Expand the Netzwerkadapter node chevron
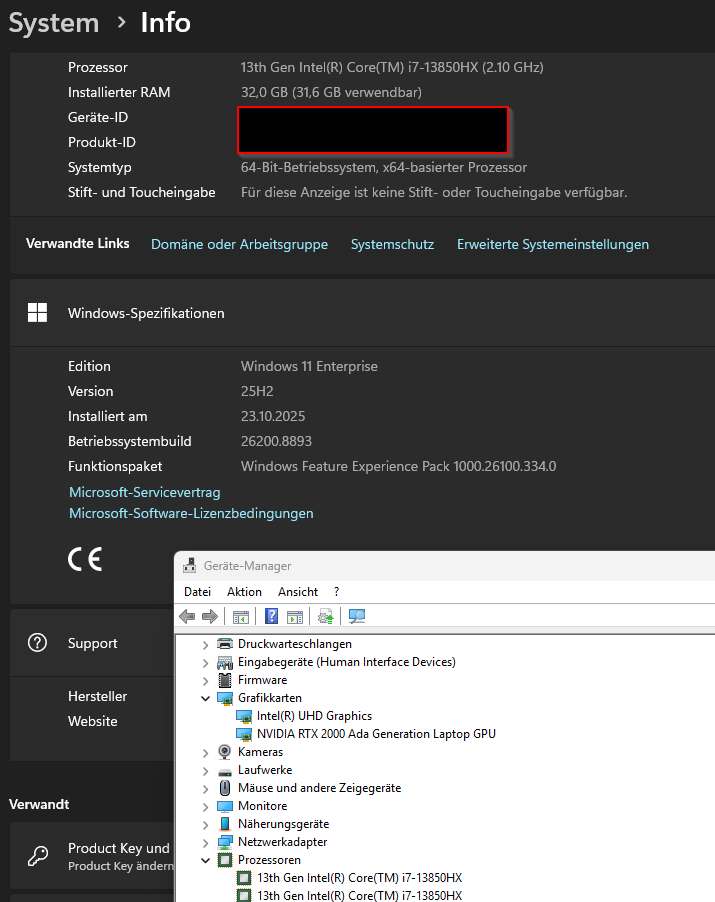The image size is (715, 902). [x=205, y=843]
